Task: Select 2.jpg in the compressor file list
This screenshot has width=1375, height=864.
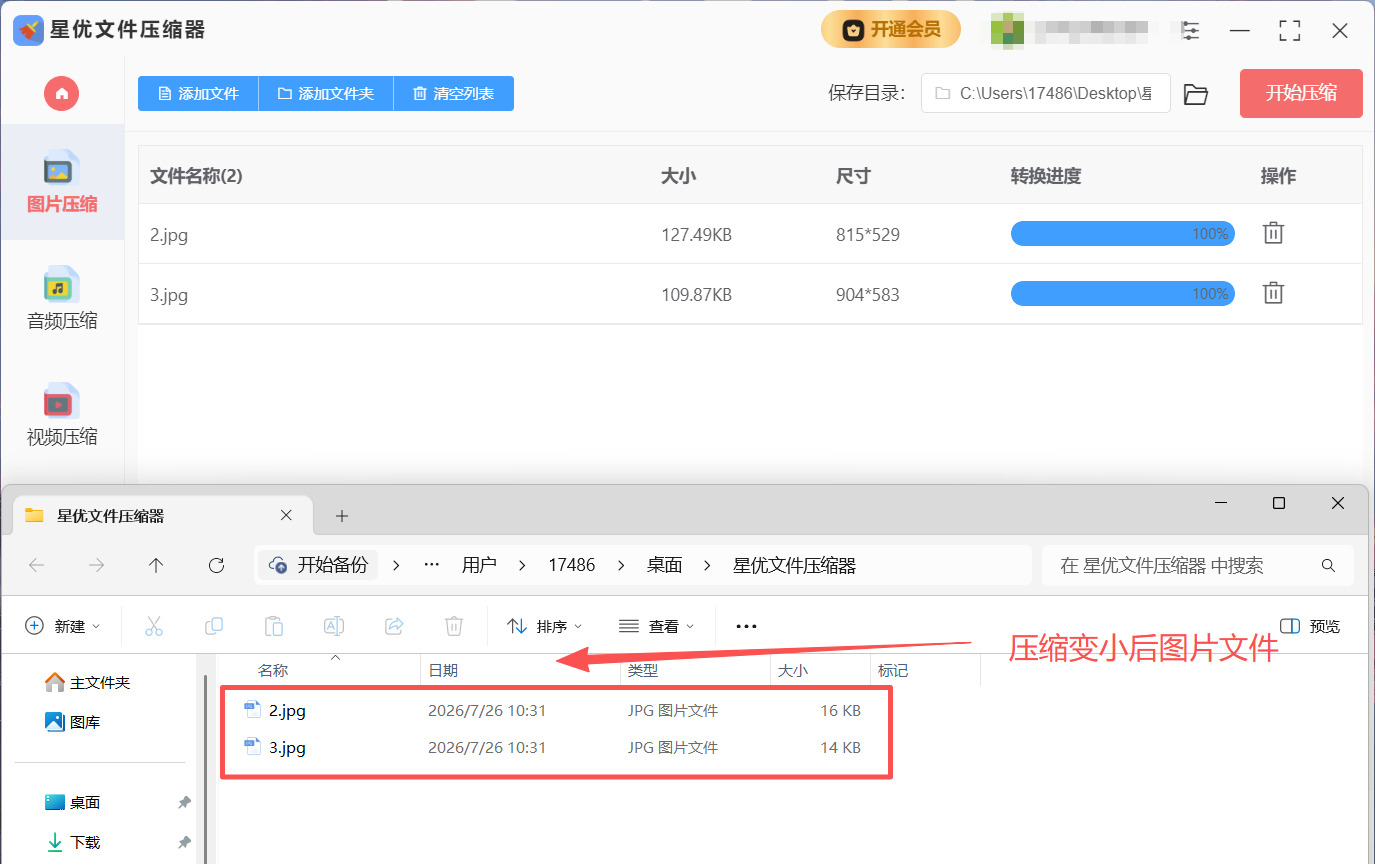Action: (x=169, y=235)
